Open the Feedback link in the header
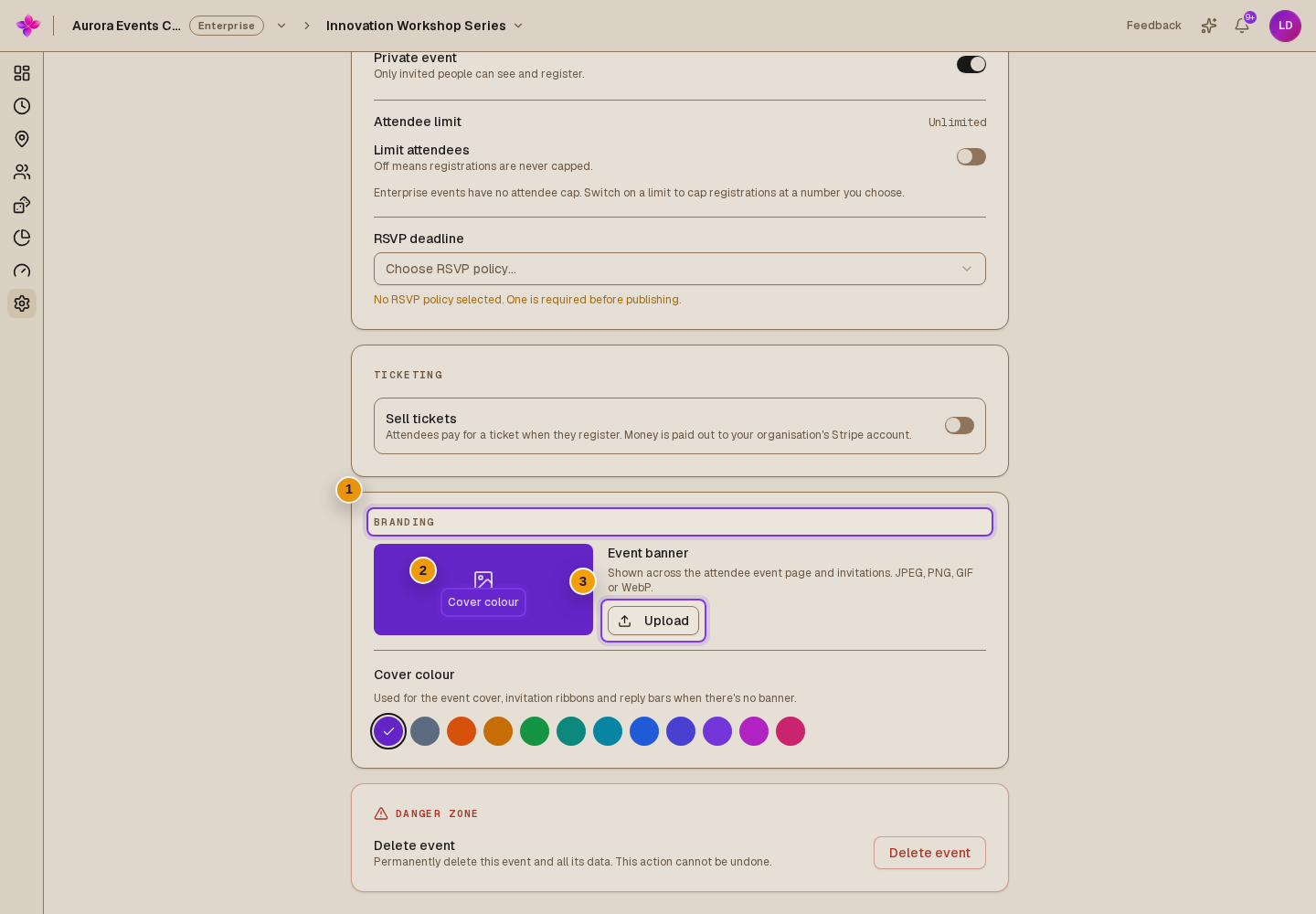This screenshot has height=914, width=1316. (1153, 26)
